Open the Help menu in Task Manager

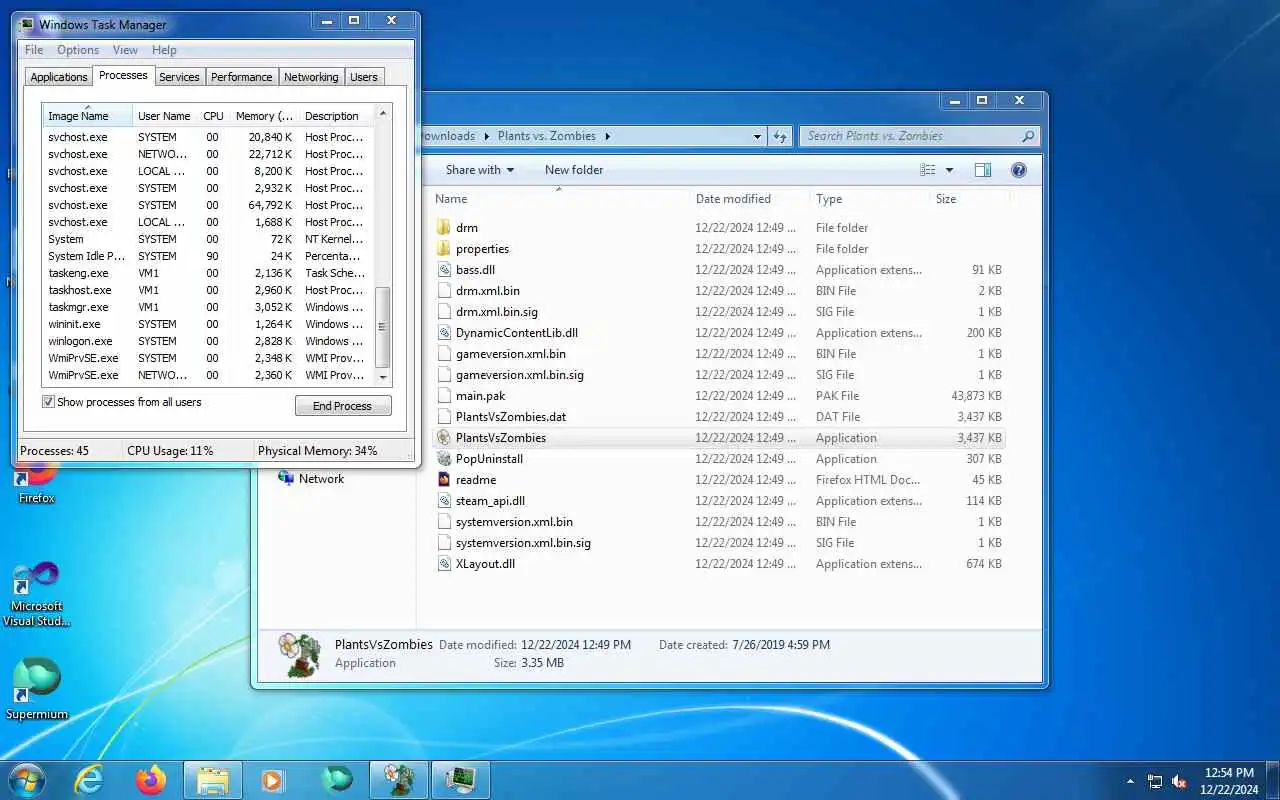tap(164, 50)
